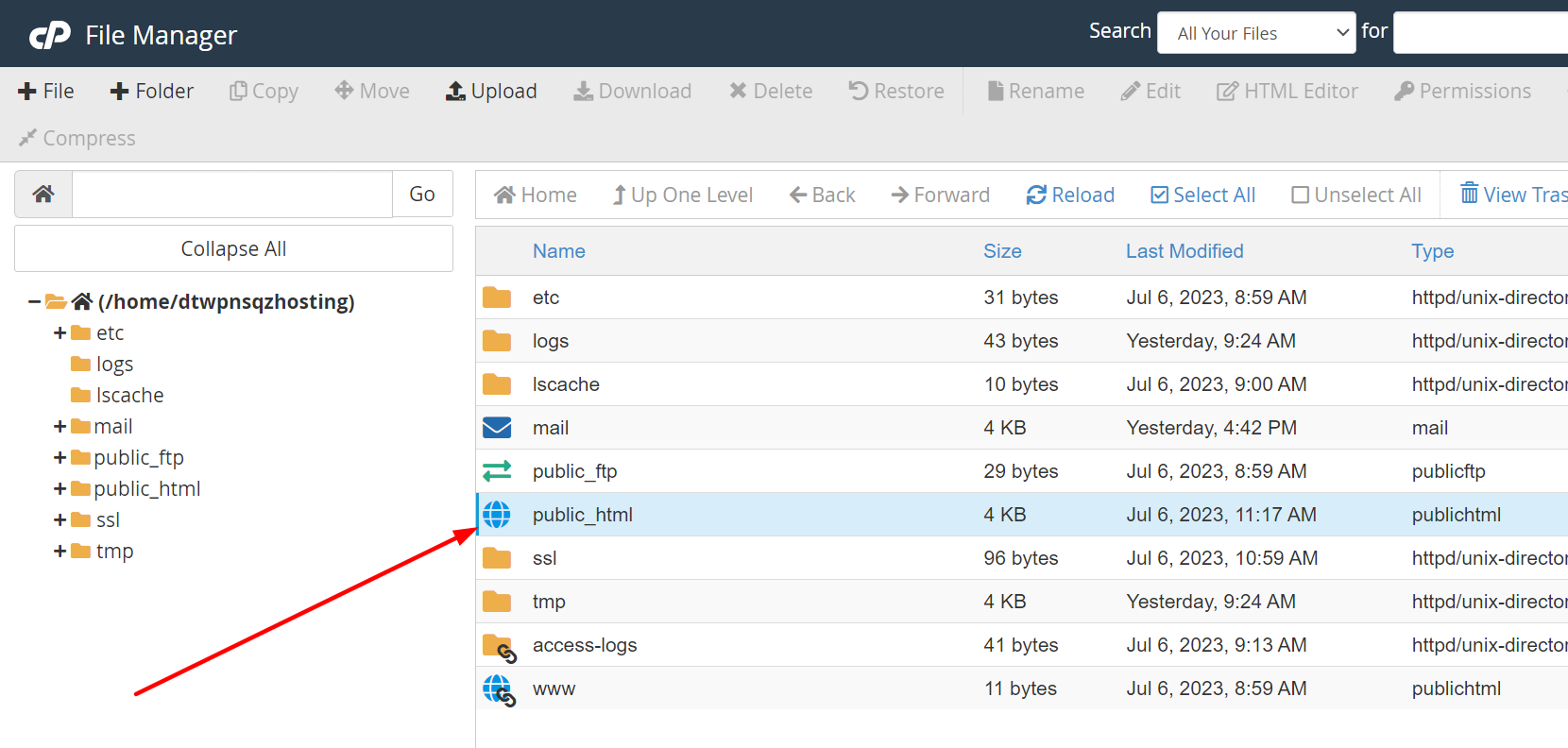Select lscache in the folder tree
Viewport: 1568px width, 748px height.
coord(129,395)
